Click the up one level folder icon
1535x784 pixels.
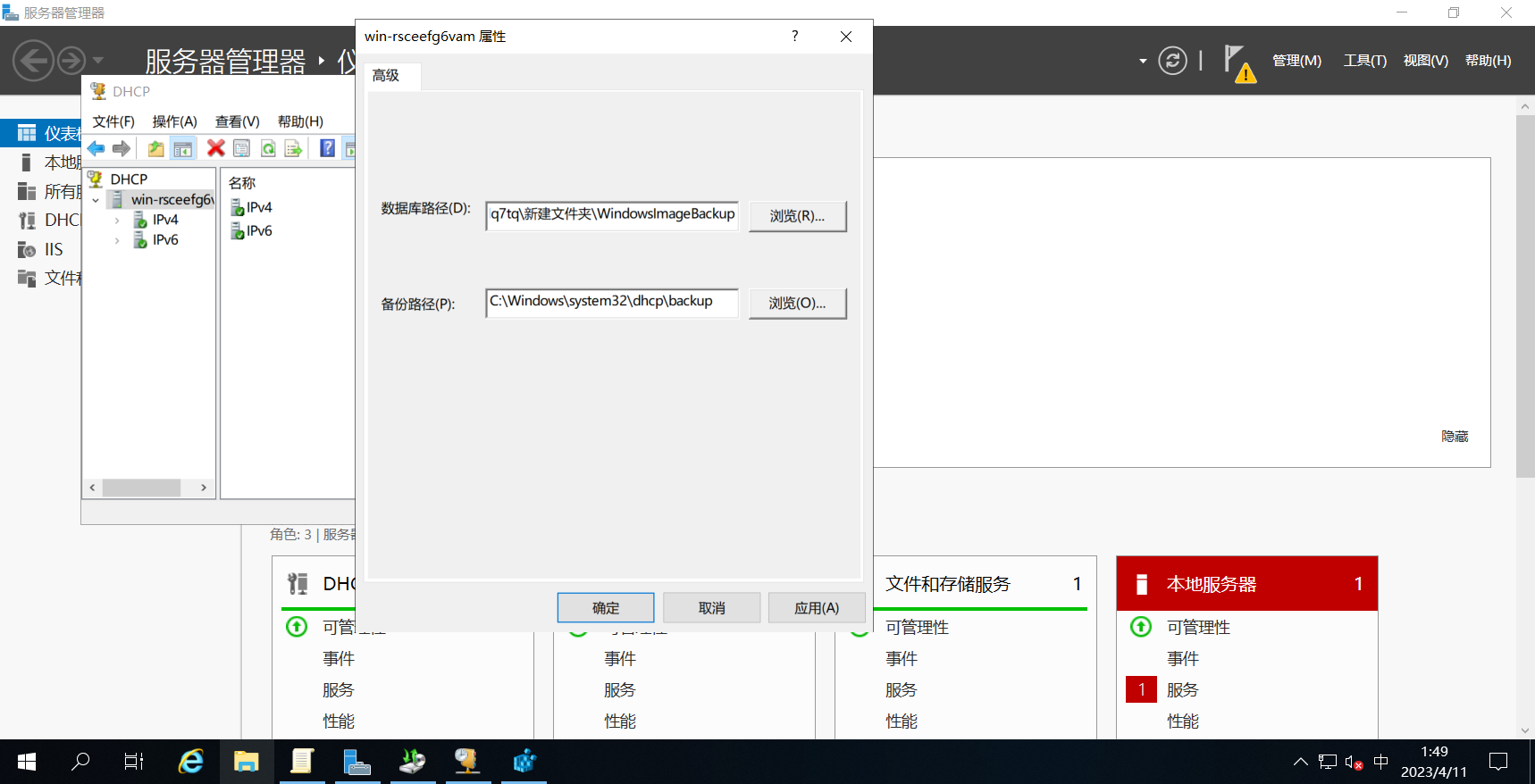click(x=156, y=148)
